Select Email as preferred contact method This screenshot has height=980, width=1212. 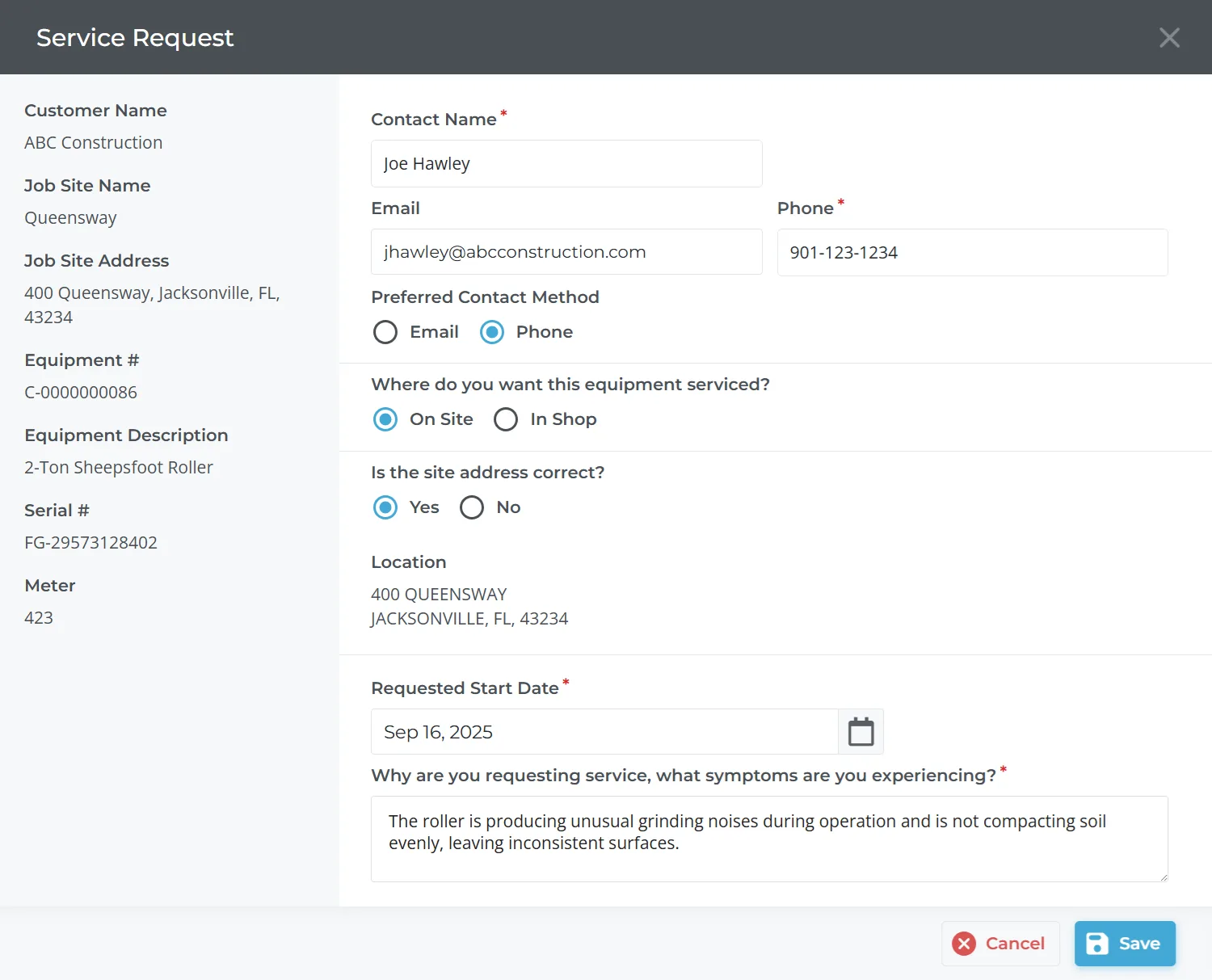pos(385,332)
